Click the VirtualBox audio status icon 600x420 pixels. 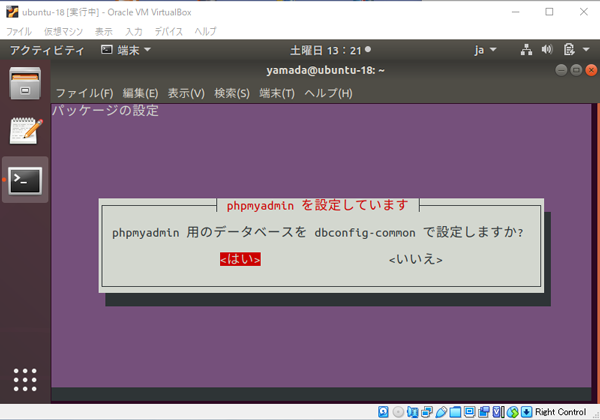click(x=412, y=412)
